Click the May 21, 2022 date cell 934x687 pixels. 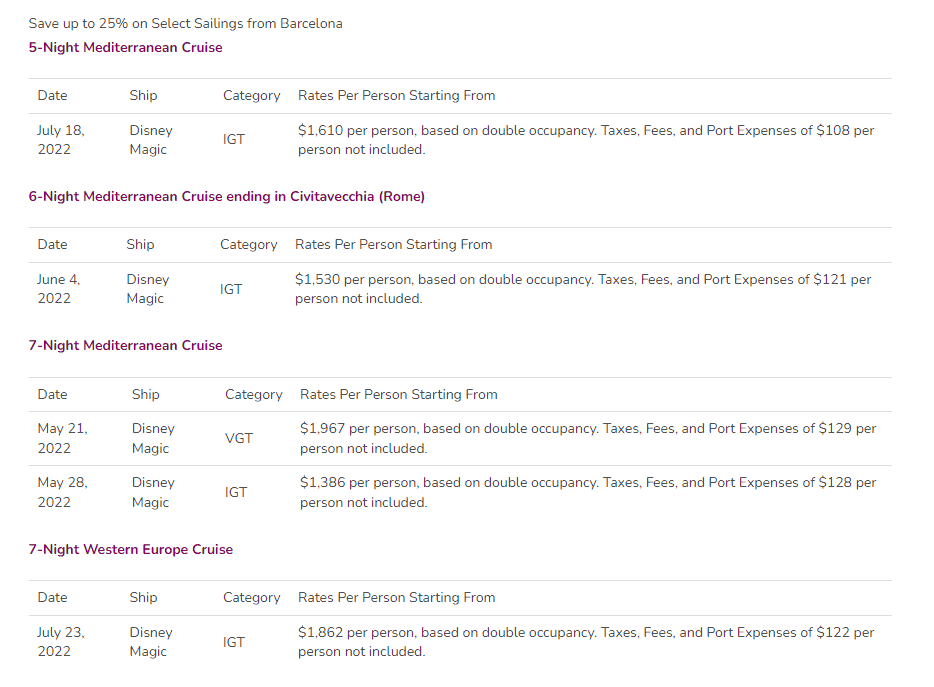point(62,438)
